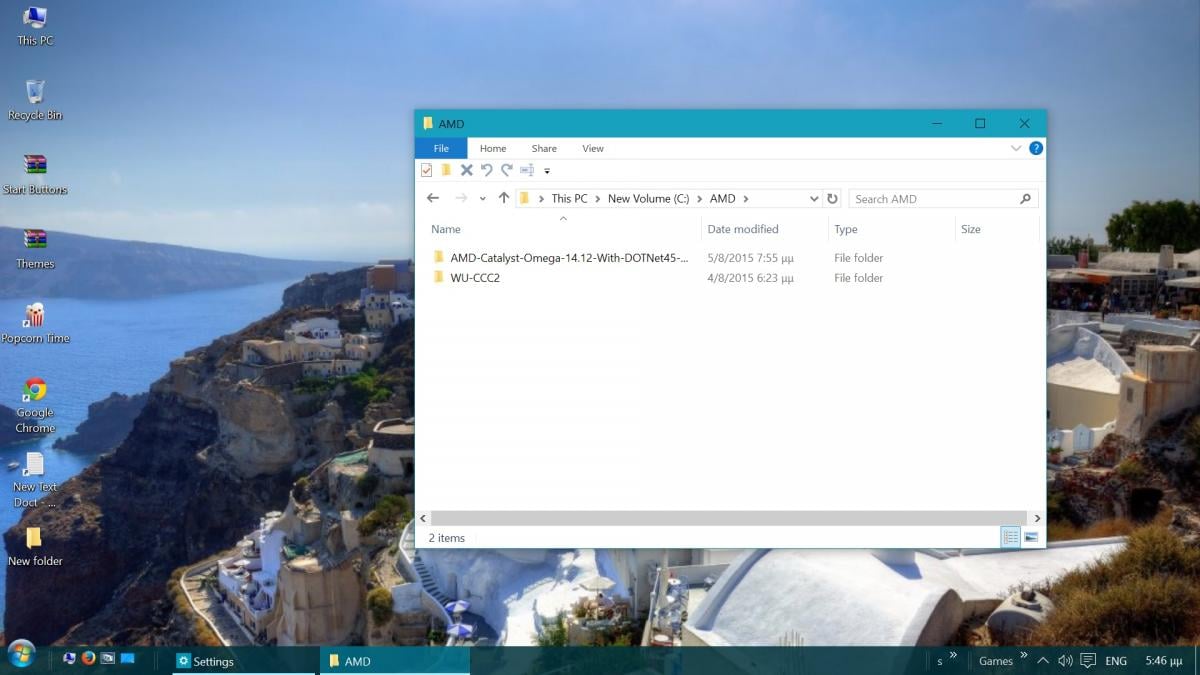Image resolution: width=1200 pixels, height=675 pixels.
Task: Open the File menu
Action: pyautogui.click(x=441, y=148)
